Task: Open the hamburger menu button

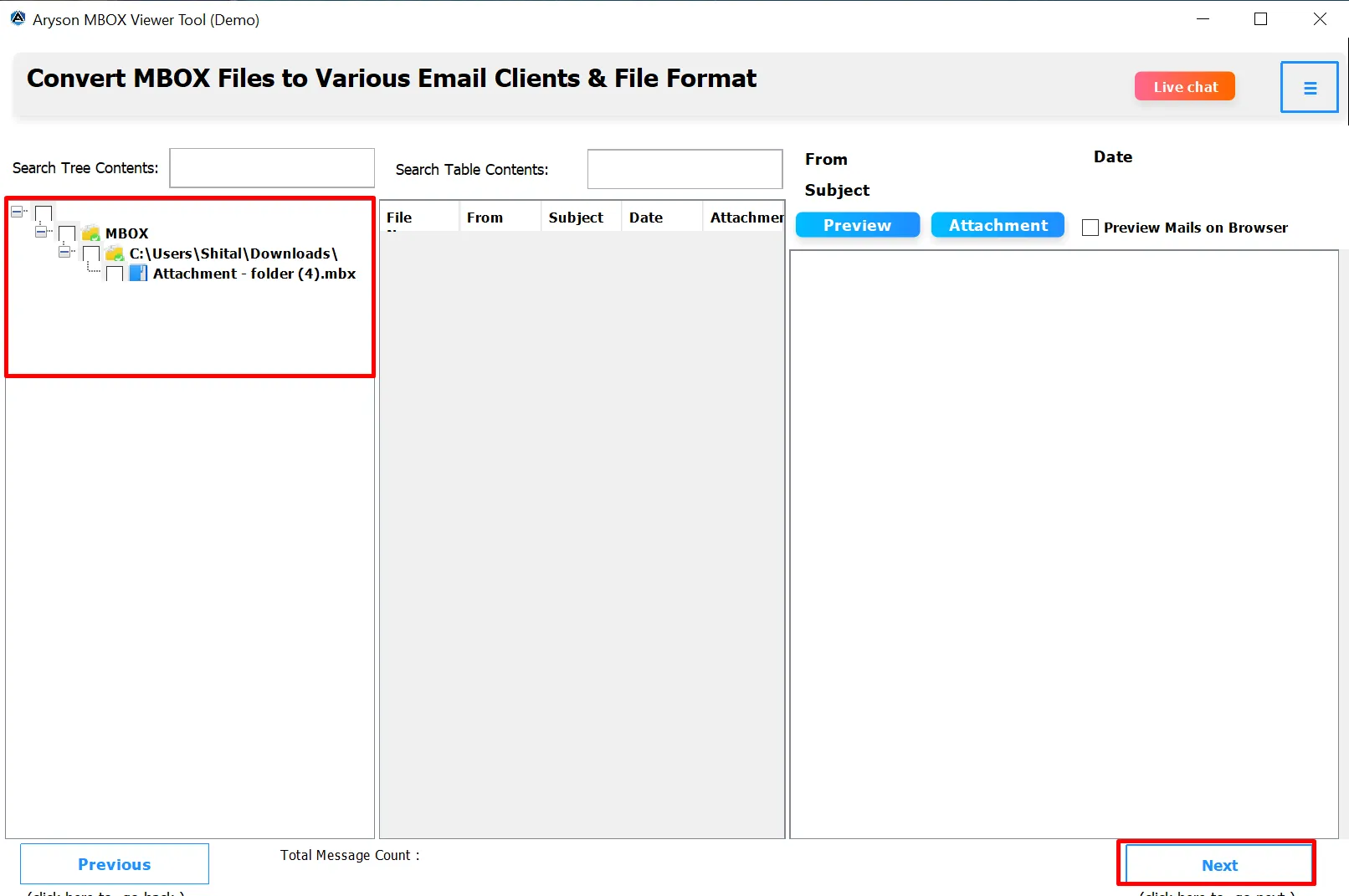Action: click(1309, 88)
